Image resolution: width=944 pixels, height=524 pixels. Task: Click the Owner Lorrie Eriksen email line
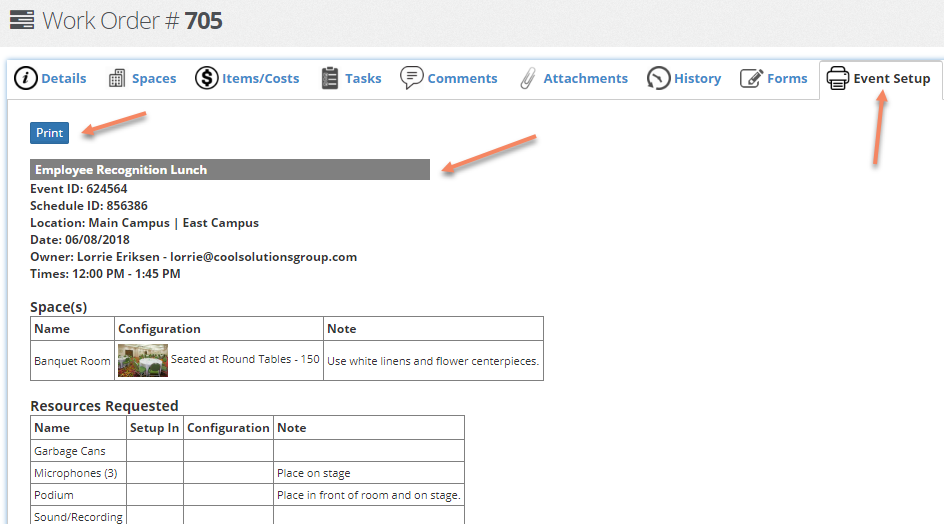tap(194, 257)
